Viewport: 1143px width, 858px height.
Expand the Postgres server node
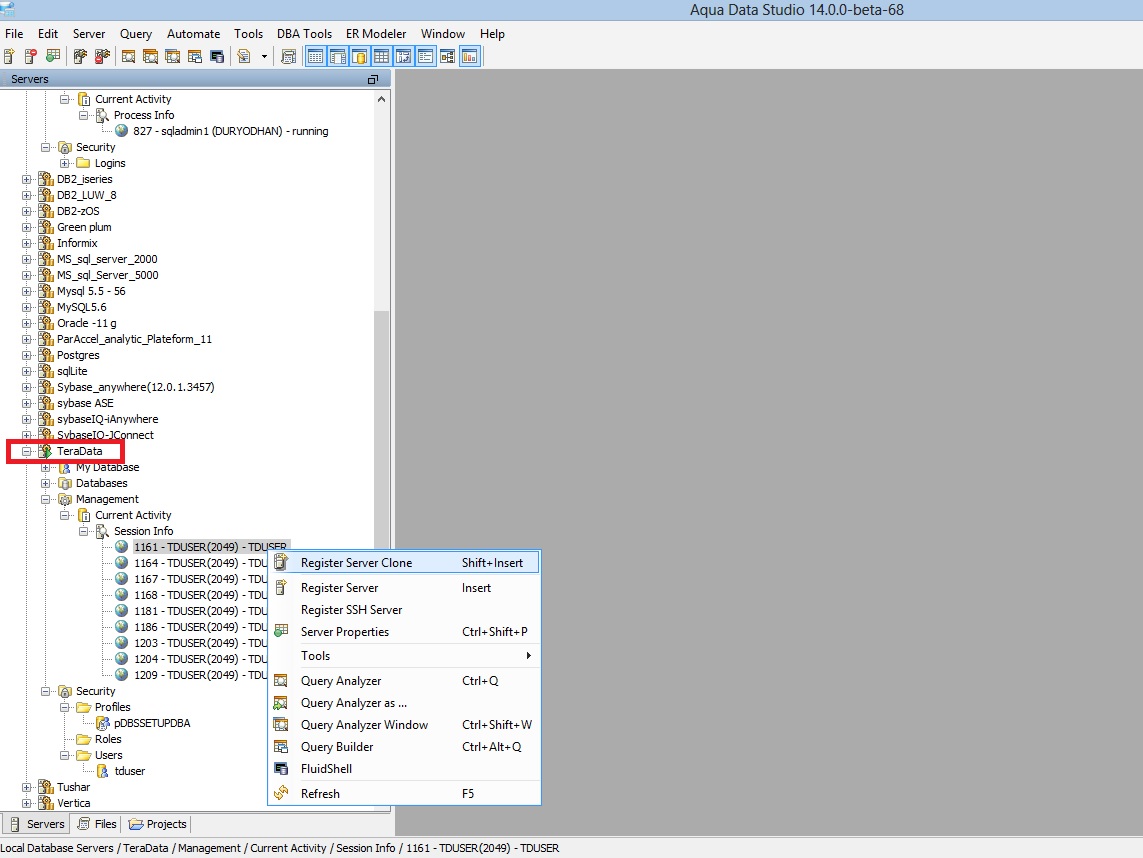pyautogui.click(x=26, y=355)
